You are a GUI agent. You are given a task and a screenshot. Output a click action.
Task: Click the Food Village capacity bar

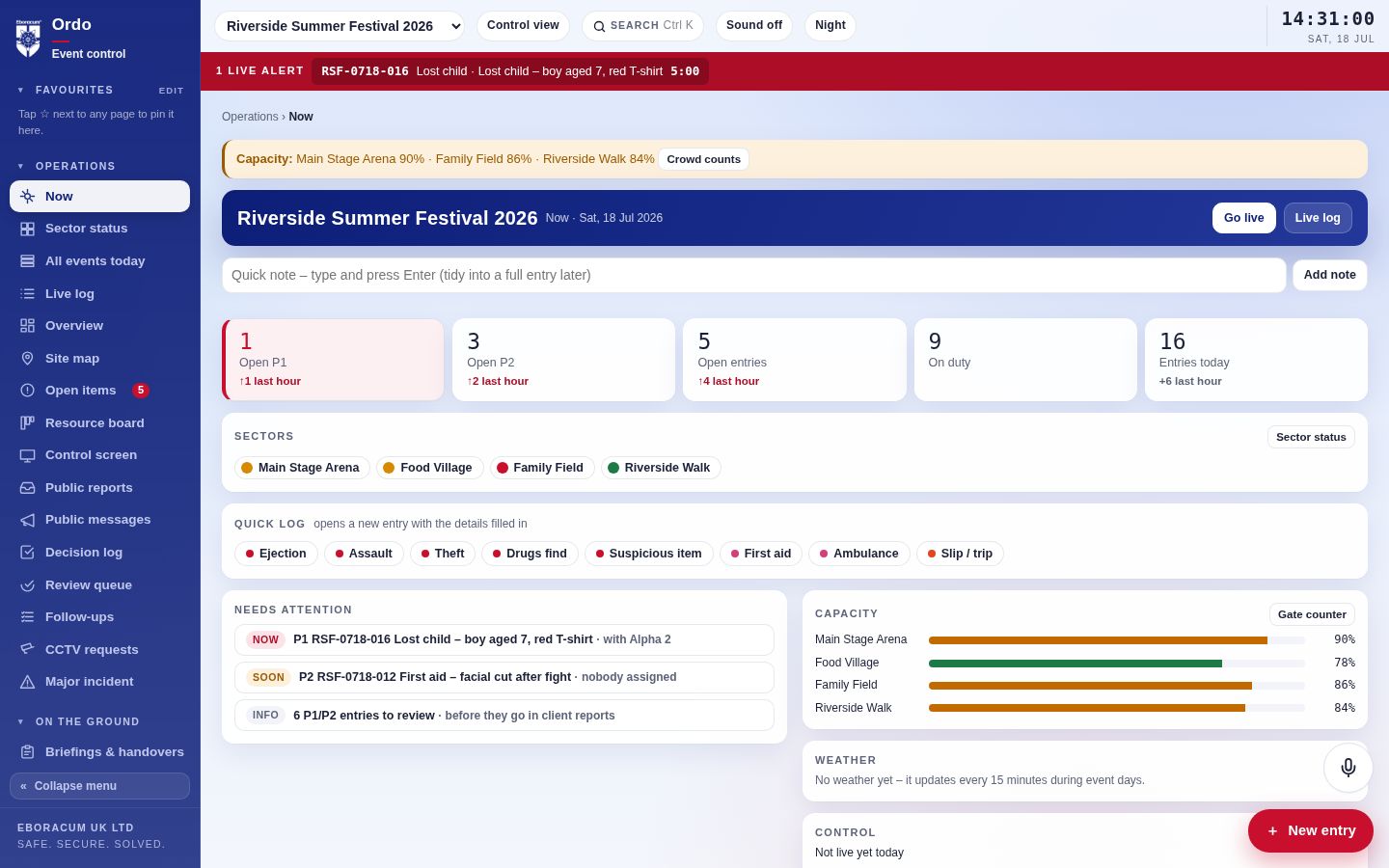1116,664
